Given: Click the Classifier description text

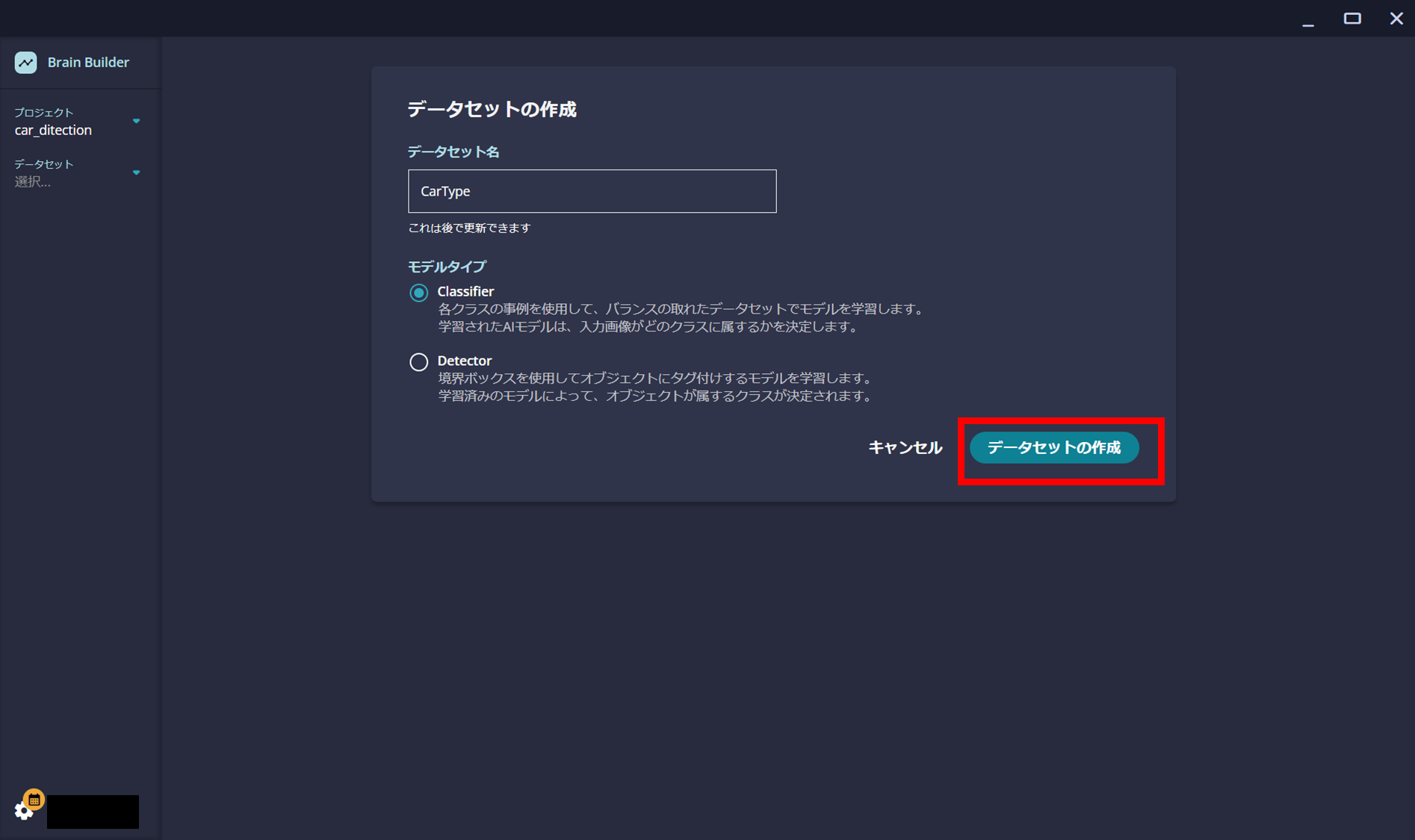Looking at the screenshot, I should (x=681, y=318).
